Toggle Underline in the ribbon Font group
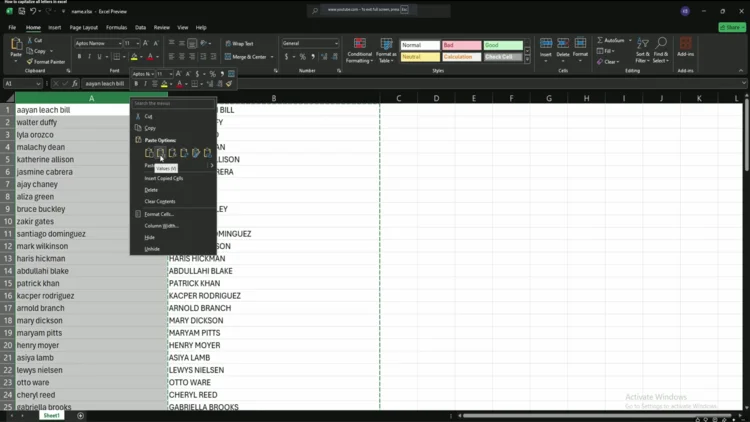 coord(99,56)
